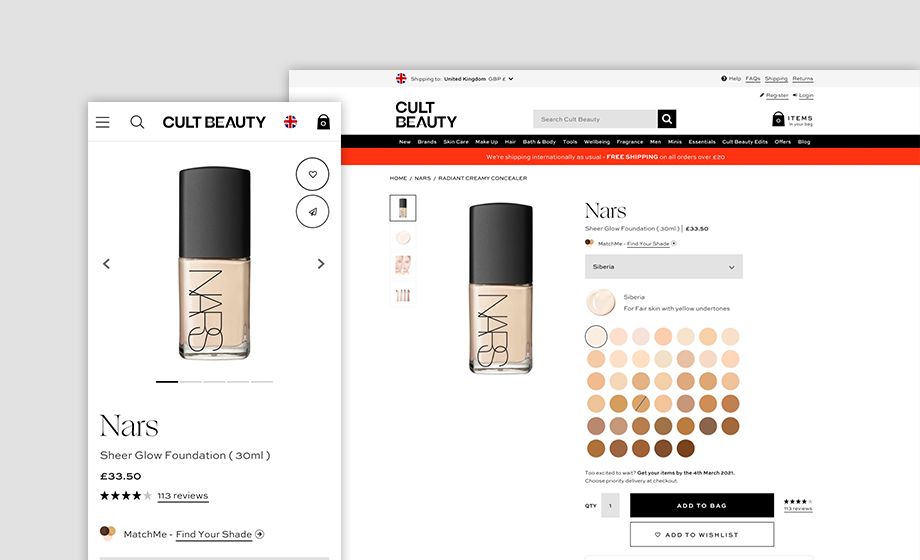The image size is (920, 560).
Task: Select the bottle thumbnail in desktop gallery
Action: (x=403, y=208)
